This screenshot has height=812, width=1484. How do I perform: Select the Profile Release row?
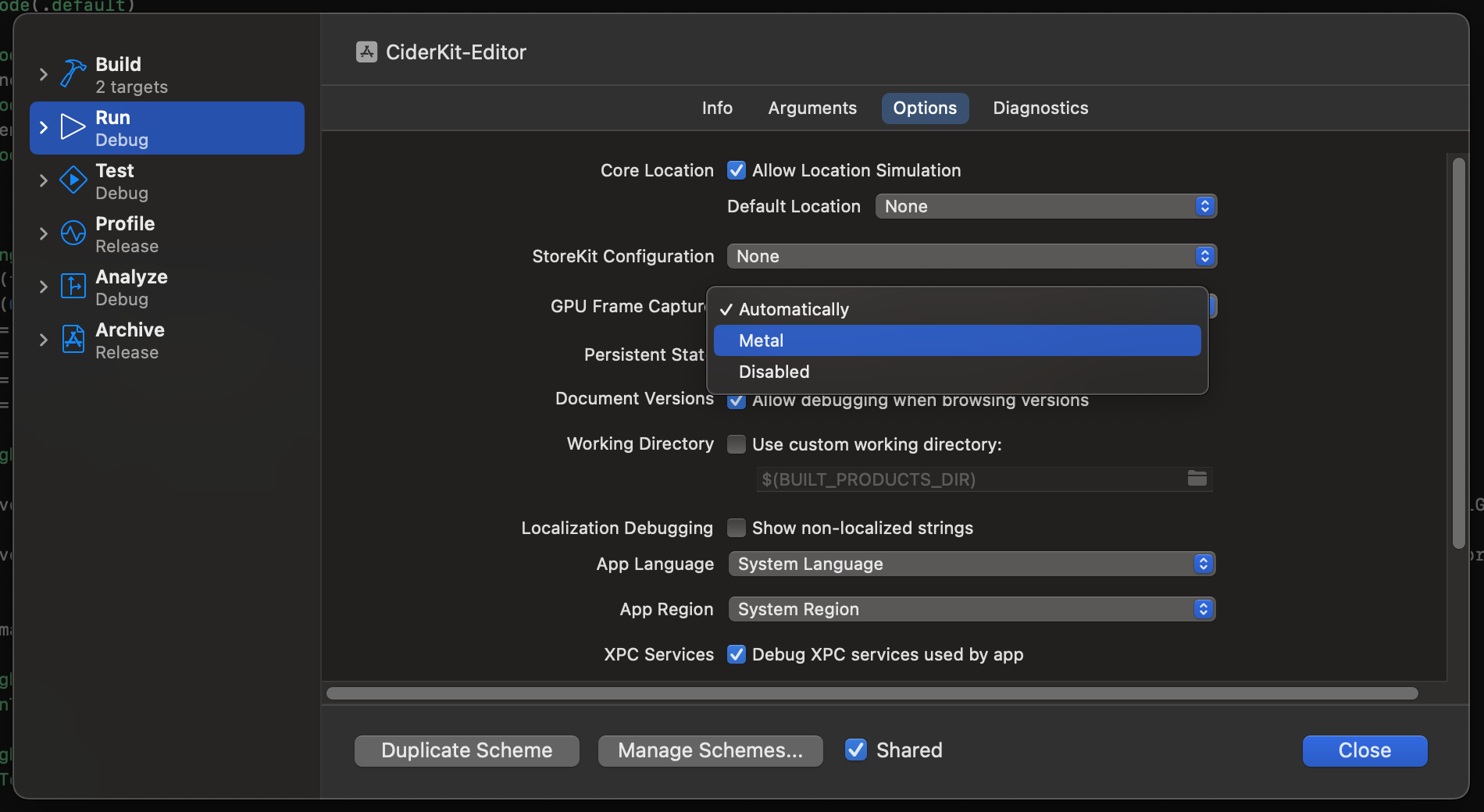click(x=167, y=234)
